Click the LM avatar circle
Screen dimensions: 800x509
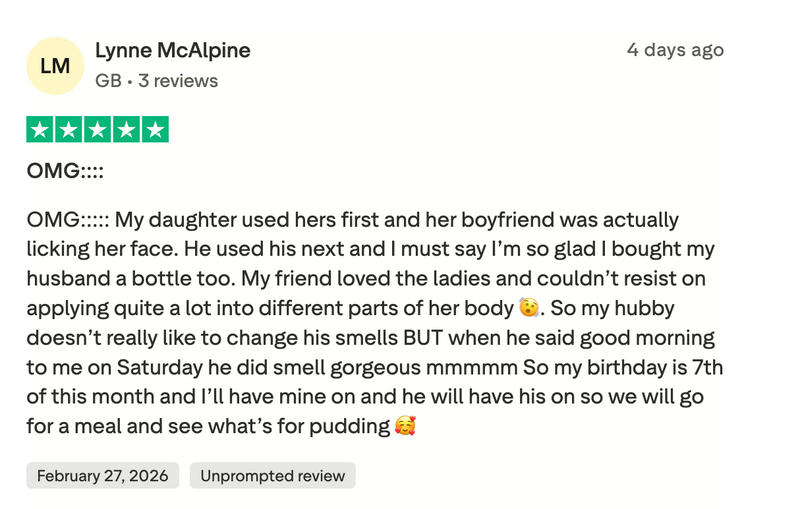[55, 66]
